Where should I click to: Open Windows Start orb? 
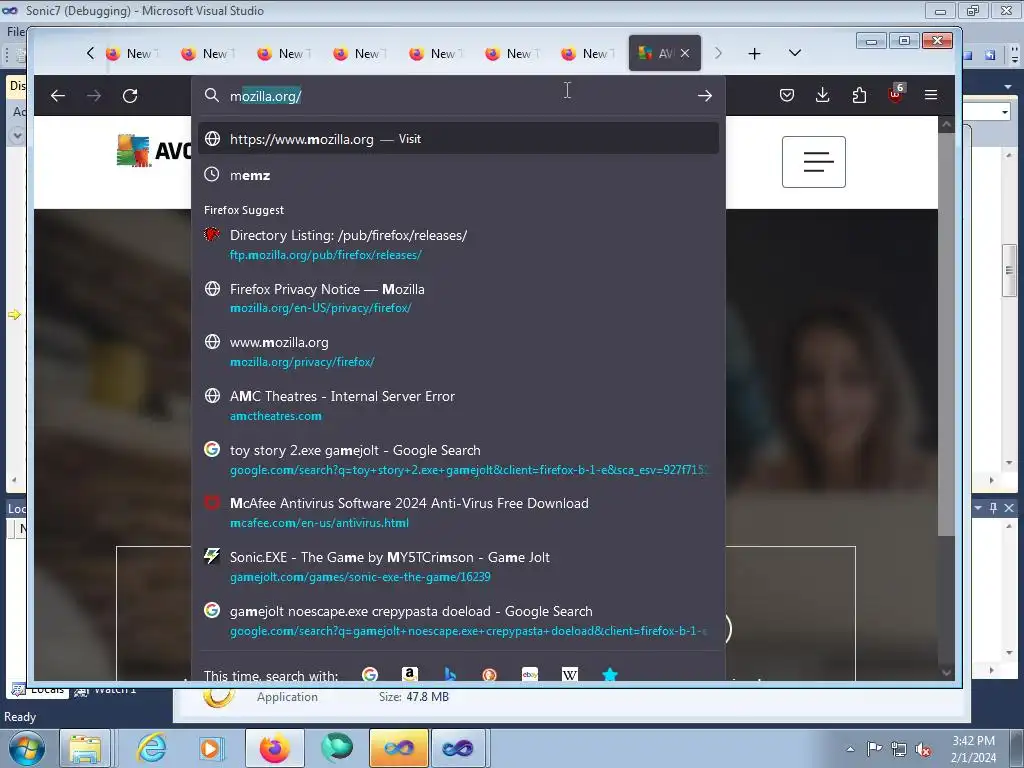pyautogui.click(x=26, y=748)
